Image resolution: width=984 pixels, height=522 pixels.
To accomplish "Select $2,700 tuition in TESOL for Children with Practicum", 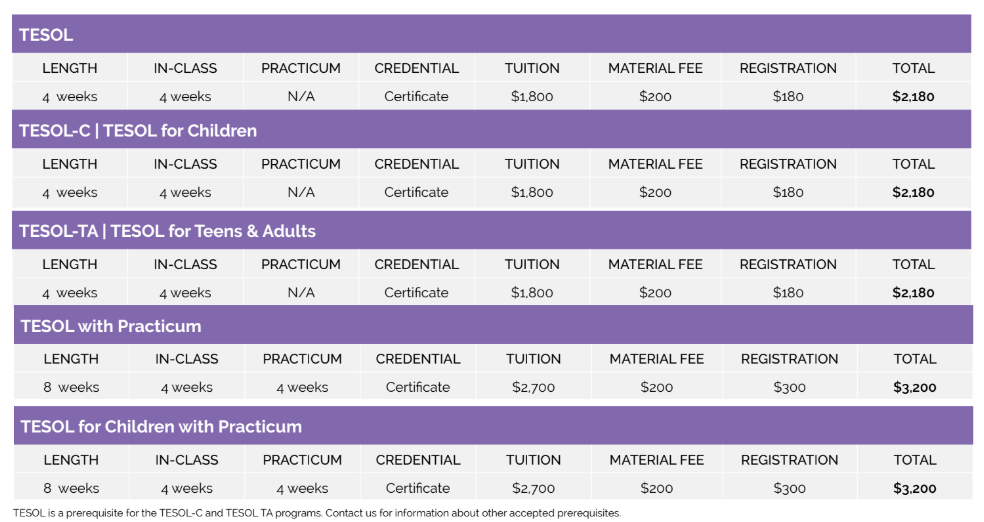I will click(x=533, y=488).
